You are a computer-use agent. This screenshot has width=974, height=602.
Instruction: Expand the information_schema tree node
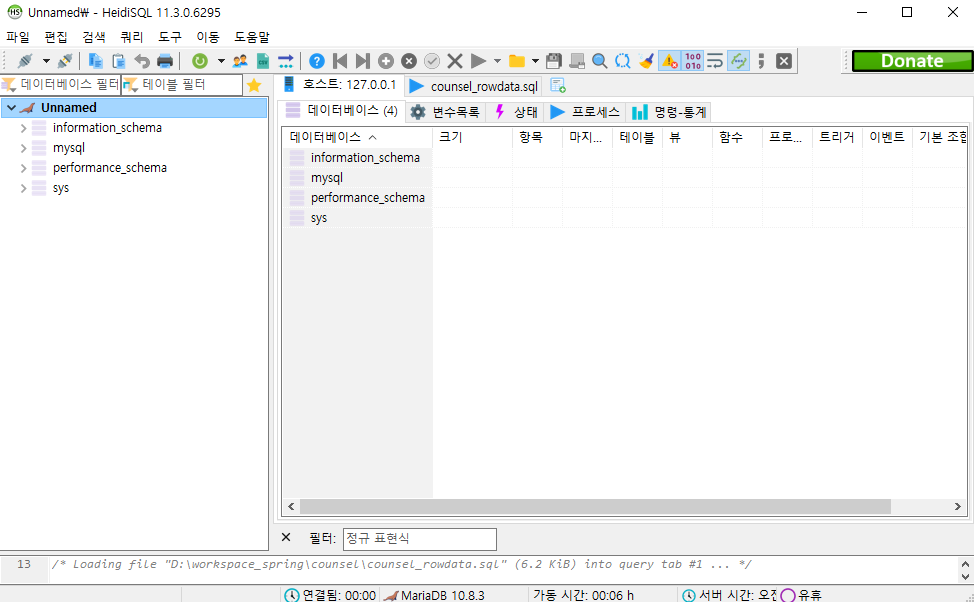coord(23,128)
